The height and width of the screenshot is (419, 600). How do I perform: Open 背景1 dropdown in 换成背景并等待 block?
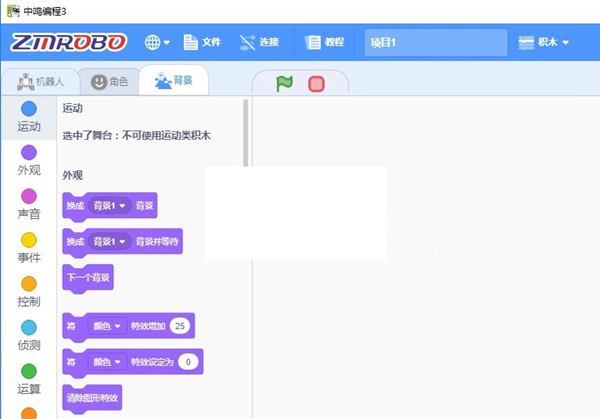pos(109,242)
